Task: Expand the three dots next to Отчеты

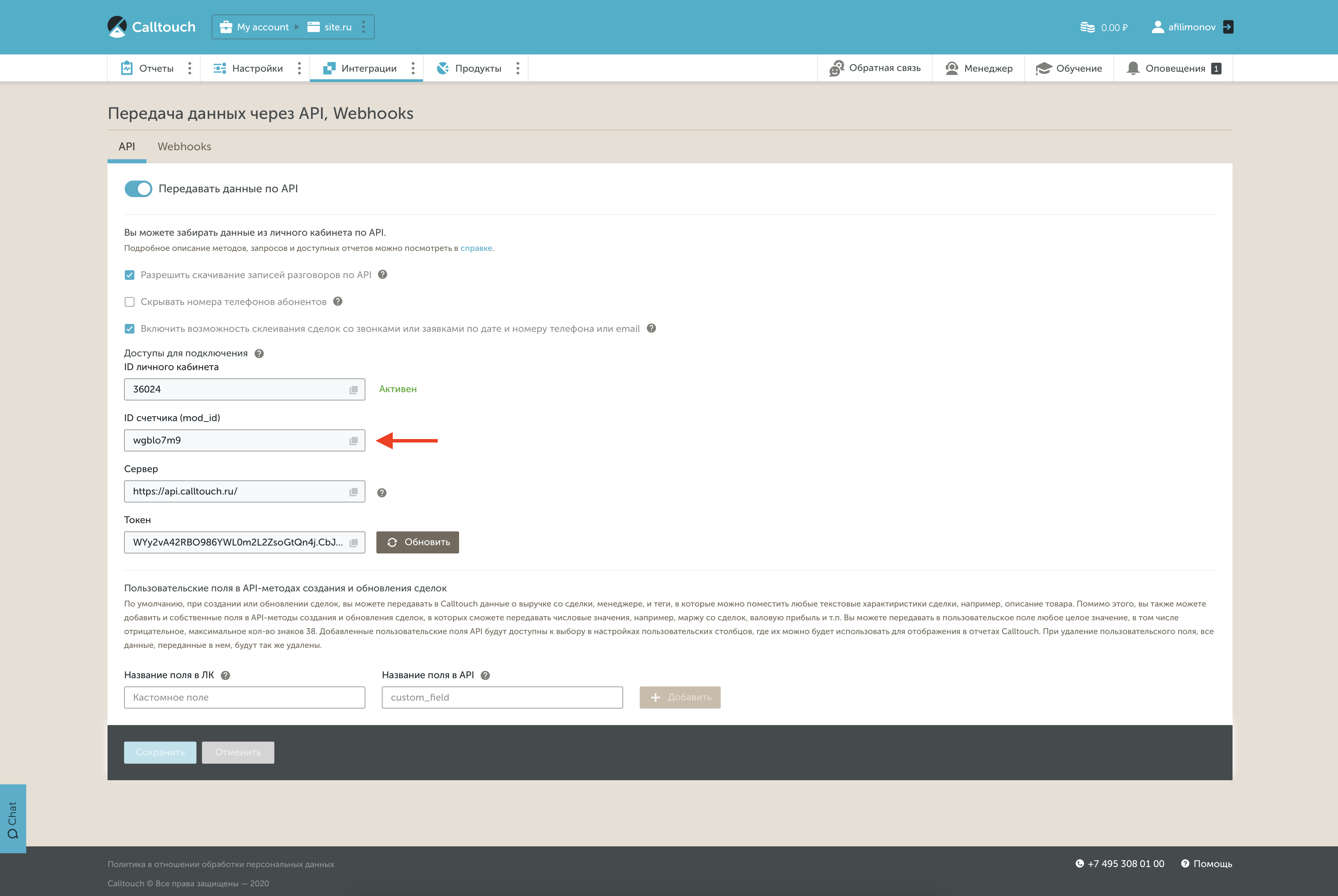Action: tap(190, 68)
